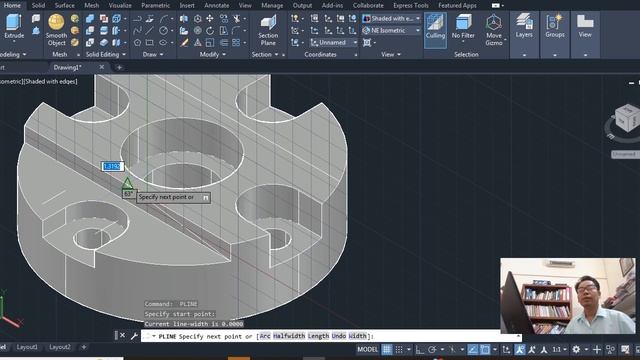The width and height of the screenshot is (640, 360).
Task: Click the solid Union icon
Action: (x=90, y=19)
